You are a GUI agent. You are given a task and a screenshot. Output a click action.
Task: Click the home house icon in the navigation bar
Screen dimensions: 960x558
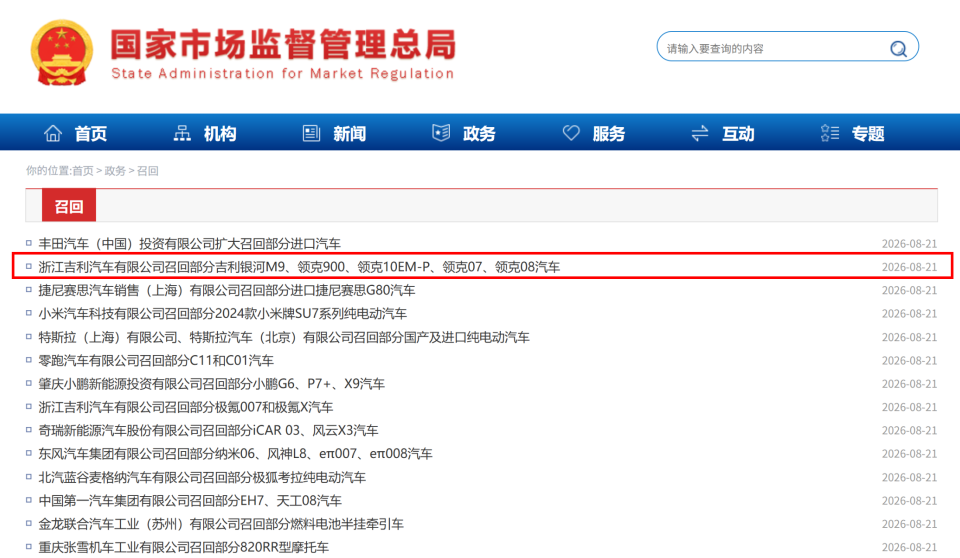tap(53, 133)
